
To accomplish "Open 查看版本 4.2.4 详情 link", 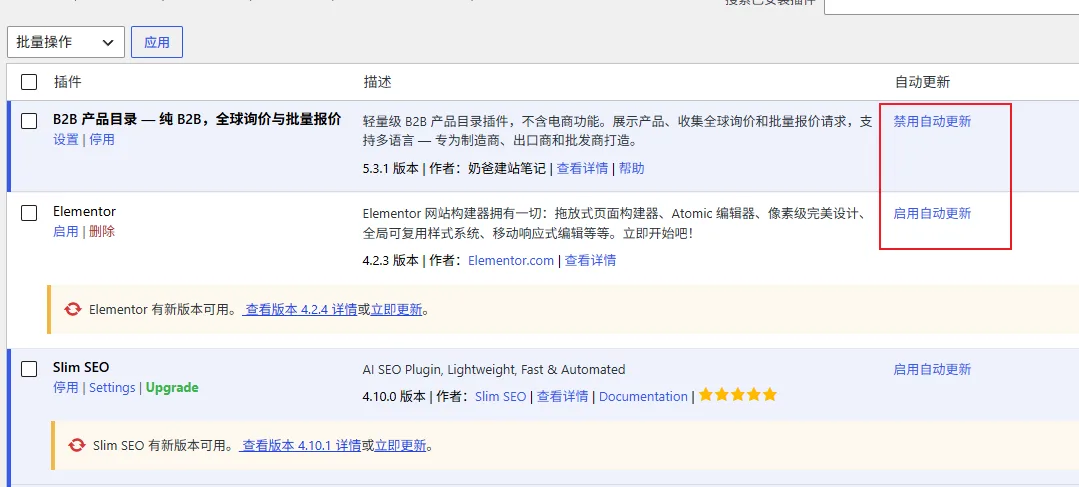I will (300, 310).
